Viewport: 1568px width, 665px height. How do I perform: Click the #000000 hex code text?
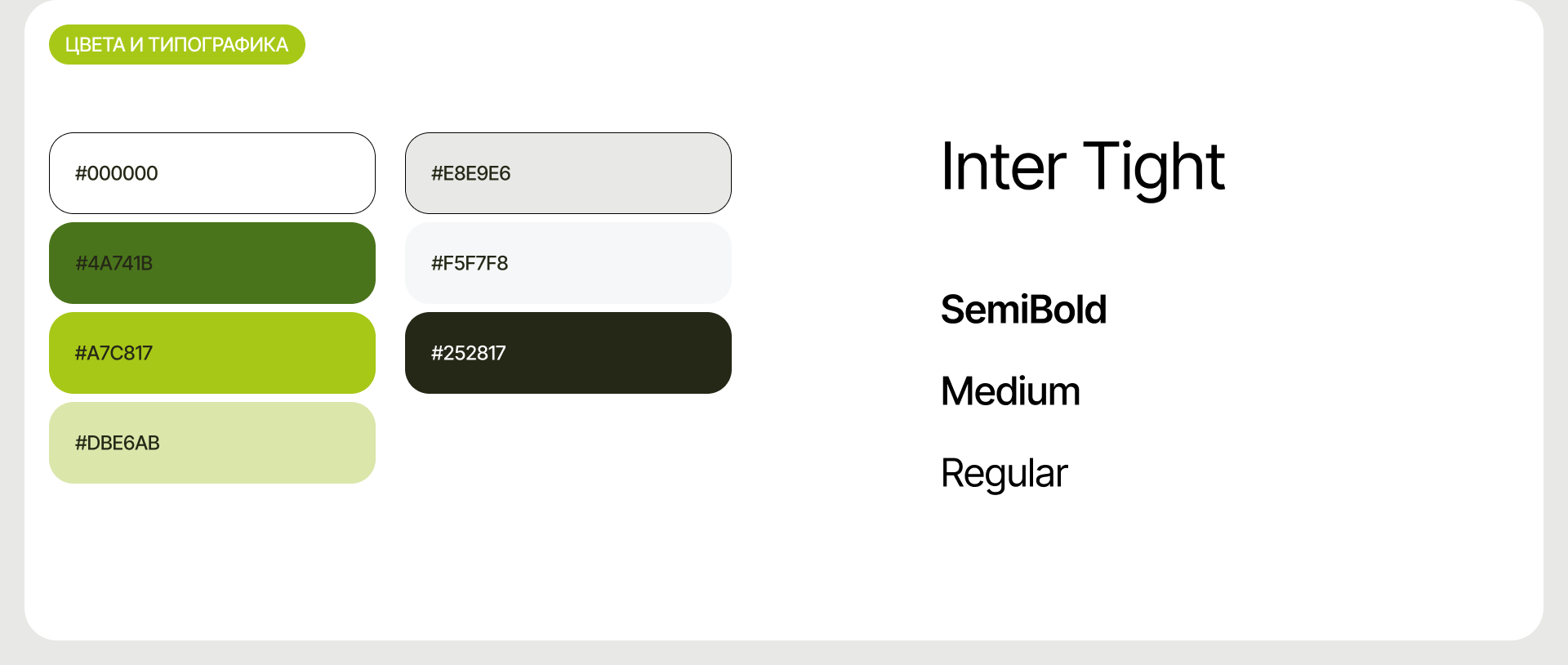(116, 173)
